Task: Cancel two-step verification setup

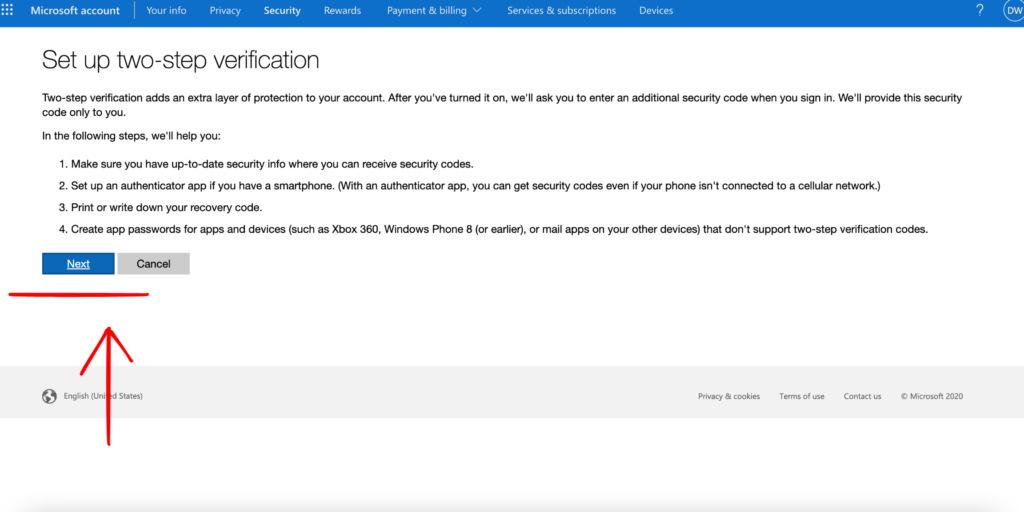Action: (153, 264)
